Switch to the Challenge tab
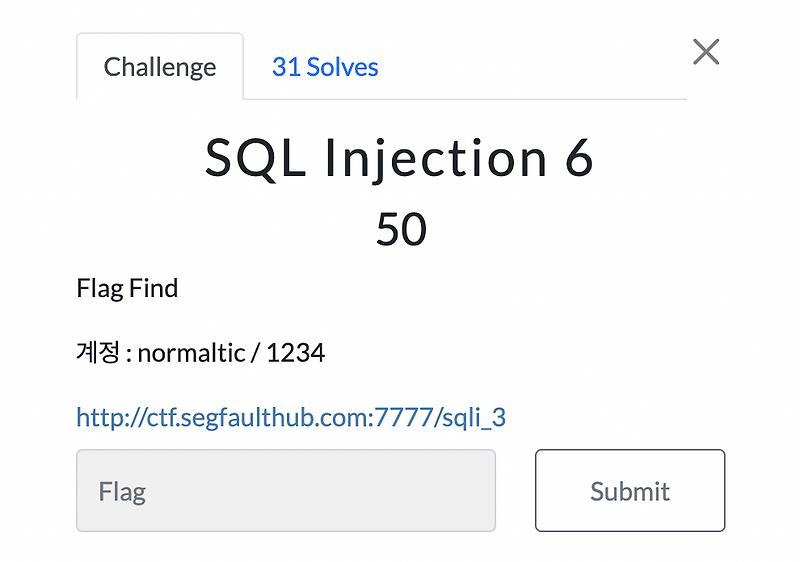This screenshot has width=800, height=562. click(160, 67)
